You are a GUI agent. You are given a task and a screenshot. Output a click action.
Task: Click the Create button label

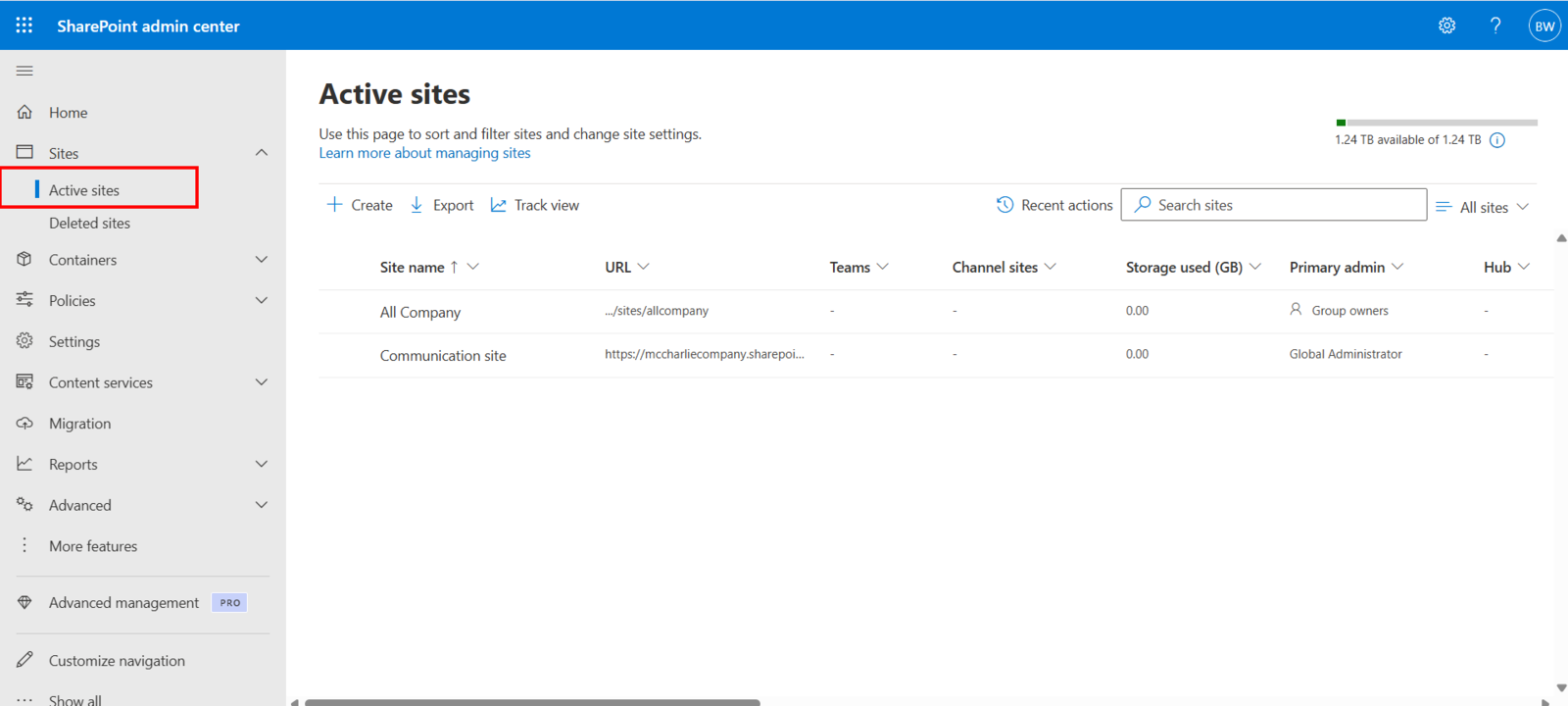[371, 205]
